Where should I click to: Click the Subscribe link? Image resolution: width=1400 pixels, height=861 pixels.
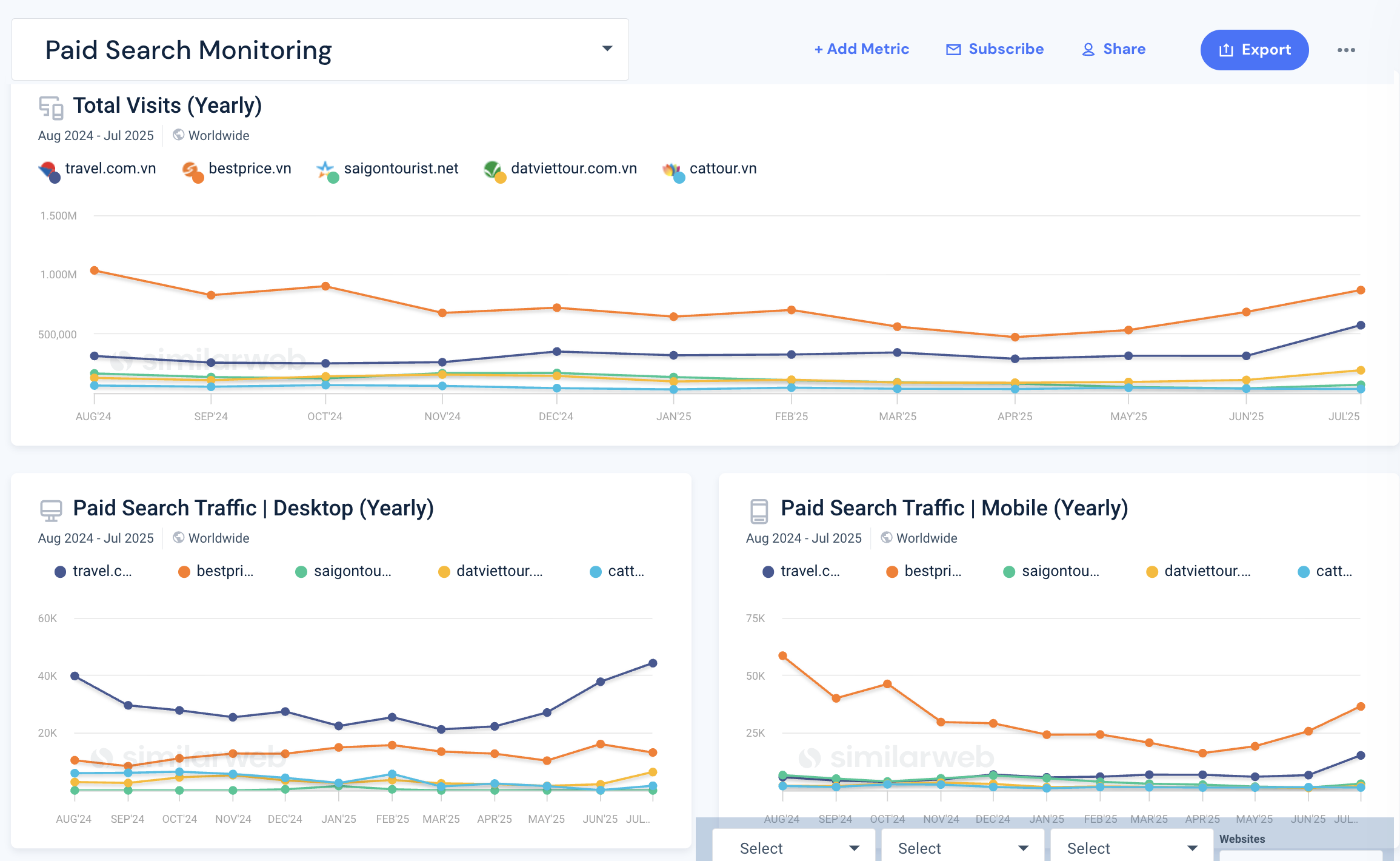pyautogui.click(x=995, y=49)
